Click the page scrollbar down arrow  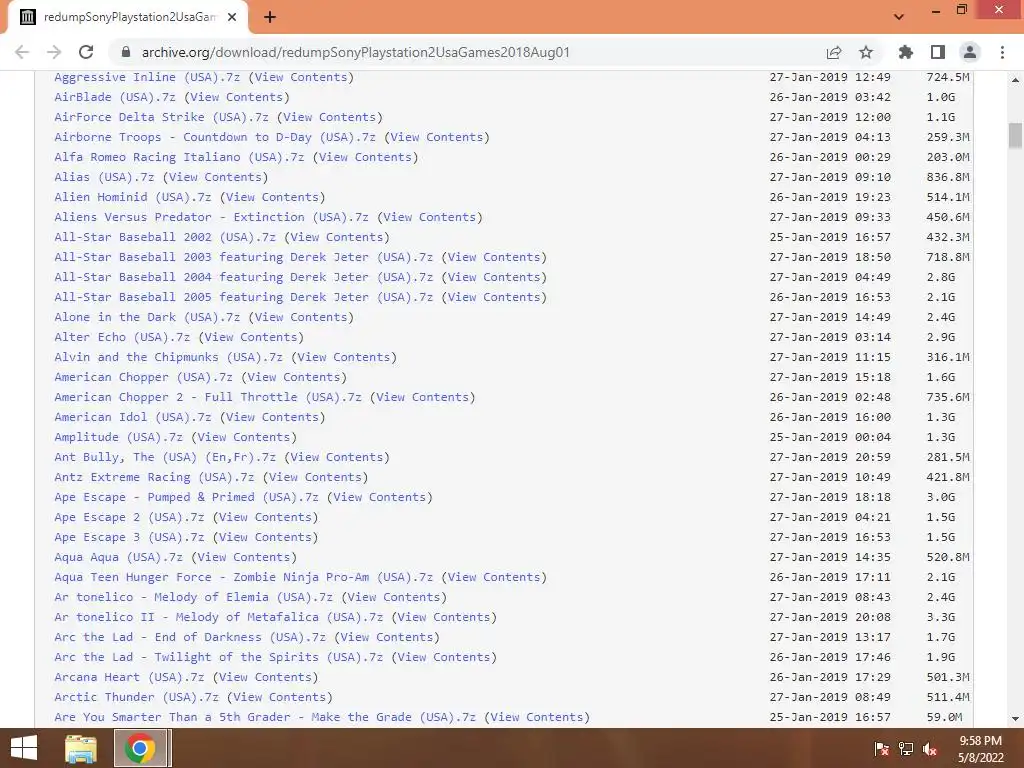pyautogui.click(x=1015, y=719)
